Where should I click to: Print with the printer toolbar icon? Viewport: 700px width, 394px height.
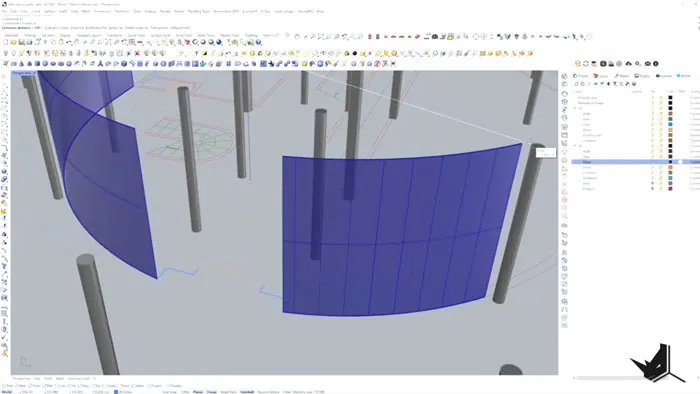29,42
